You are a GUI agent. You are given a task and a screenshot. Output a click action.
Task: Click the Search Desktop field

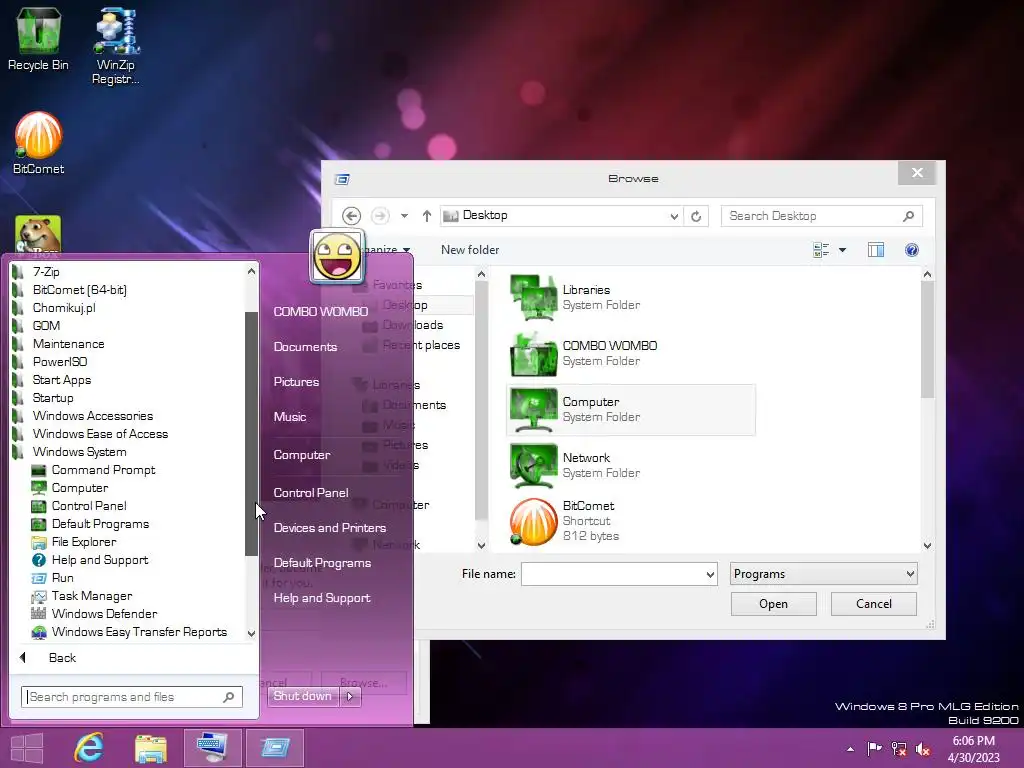point(822,216)
